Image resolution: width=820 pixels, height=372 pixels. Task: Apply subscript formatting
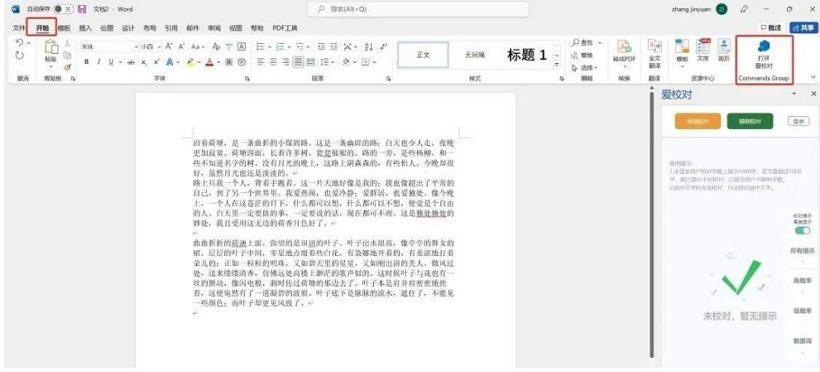pos(145,62)
